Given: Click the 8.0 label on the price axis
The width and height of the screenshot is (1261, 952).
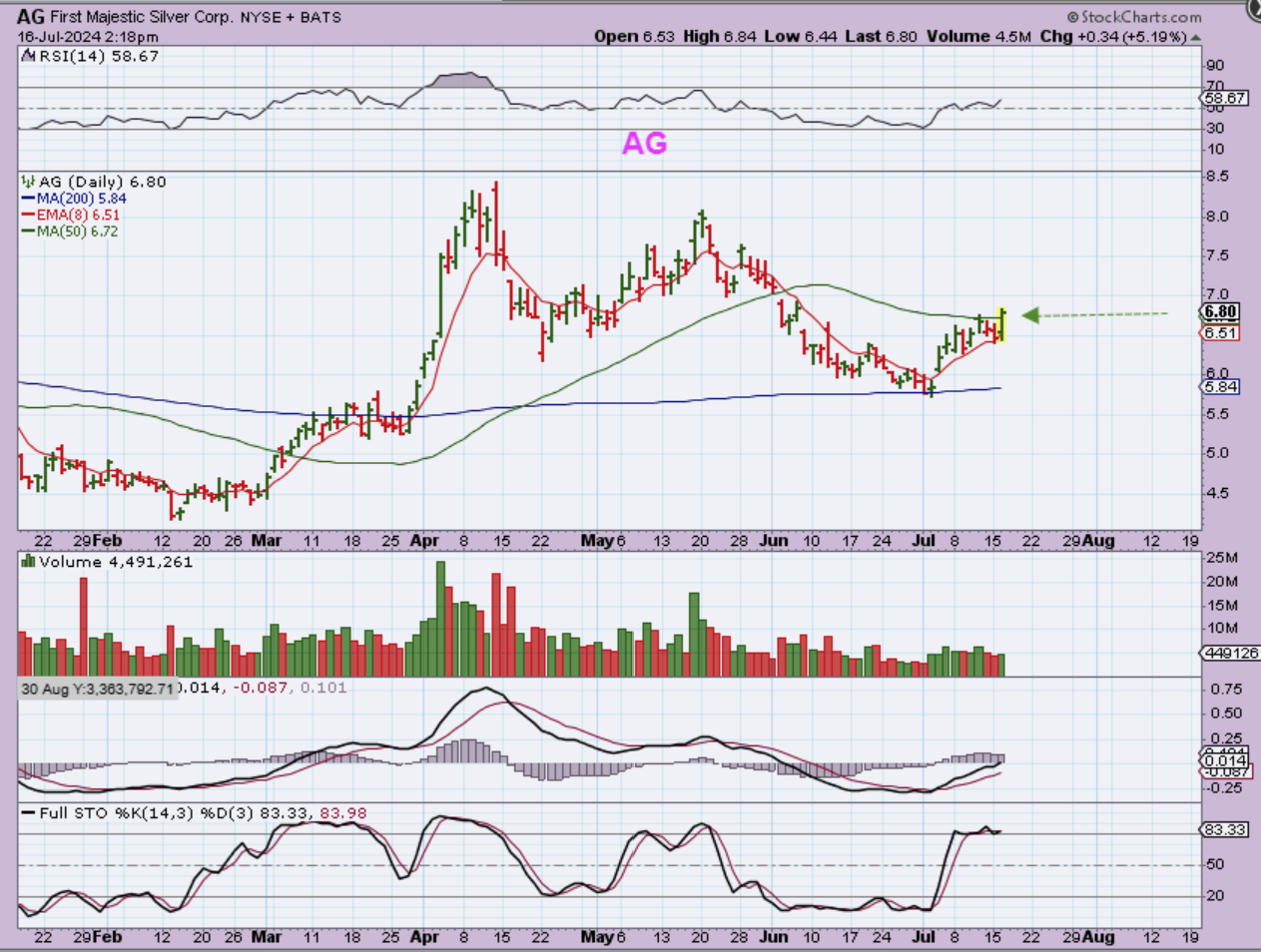Looking at the screenshot, I should (1217, 217).
